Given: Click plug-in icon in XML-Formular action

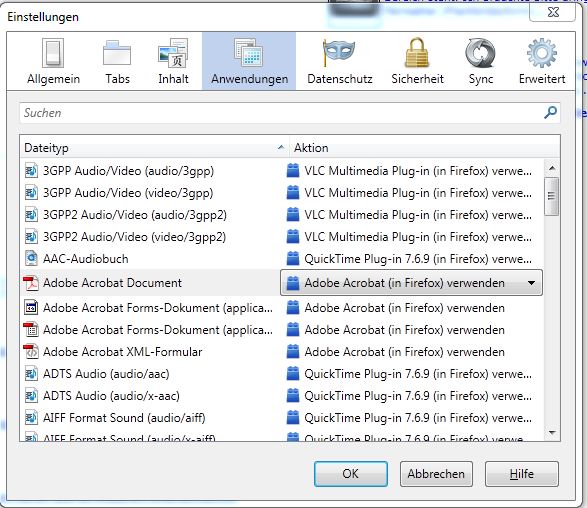Looking at the screenshot, I should 293,352.
